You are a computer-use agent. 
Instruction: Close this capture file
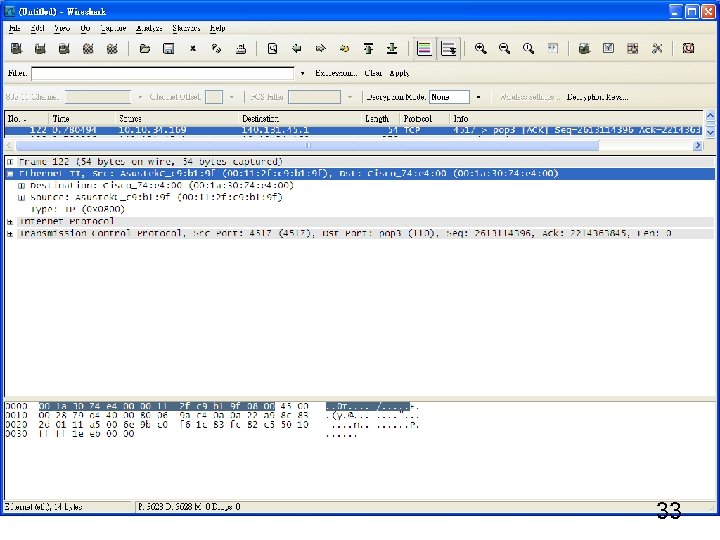[x=193, y=48]
